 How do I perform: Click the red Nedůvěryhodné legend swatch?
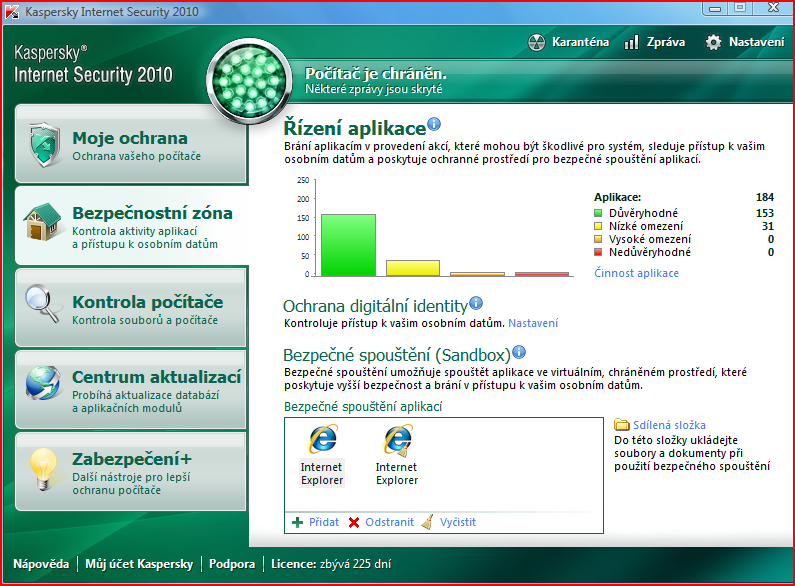(598, 252)
